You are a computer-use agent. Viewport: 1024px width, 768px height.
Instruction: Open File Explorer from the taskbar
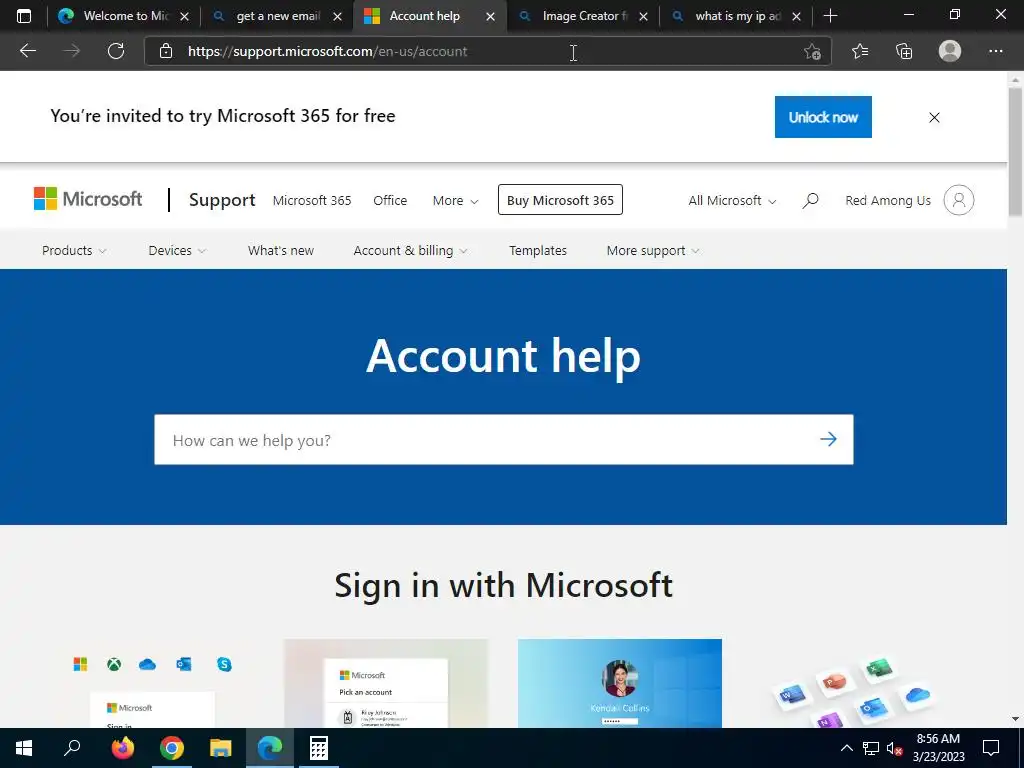(x=221, y=748)
